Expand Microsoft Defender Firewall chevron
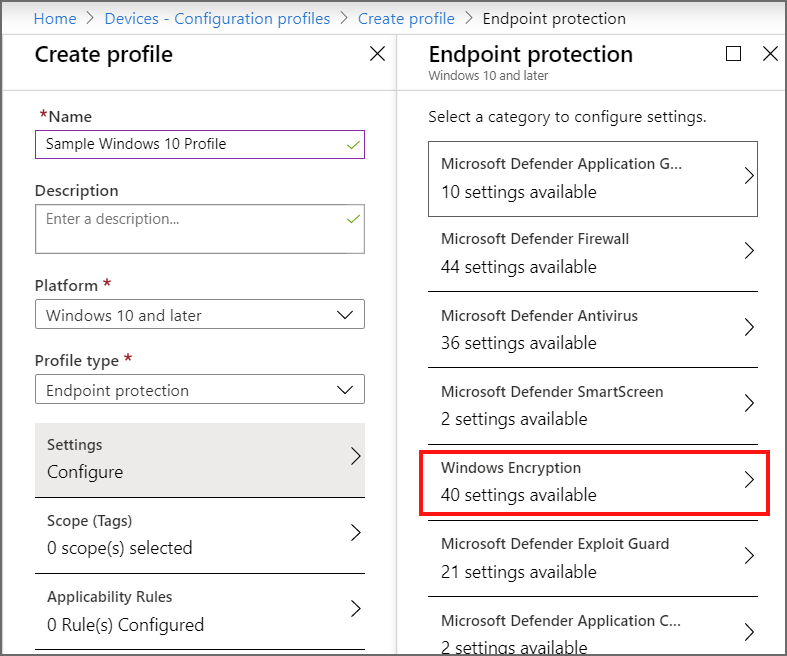Screen dimensions: 787x656 tap(749, 252)
